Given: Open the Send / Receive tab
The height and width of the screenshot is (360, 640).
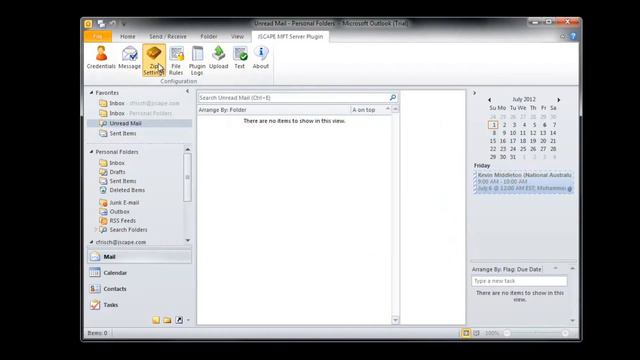Looking at the screenshot, I should 168,36.
